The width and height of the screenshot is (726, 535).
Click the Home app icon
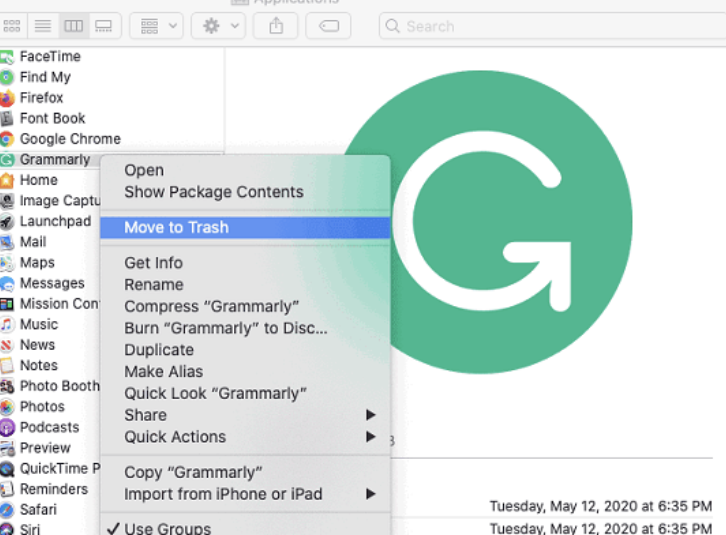(7, 180)
